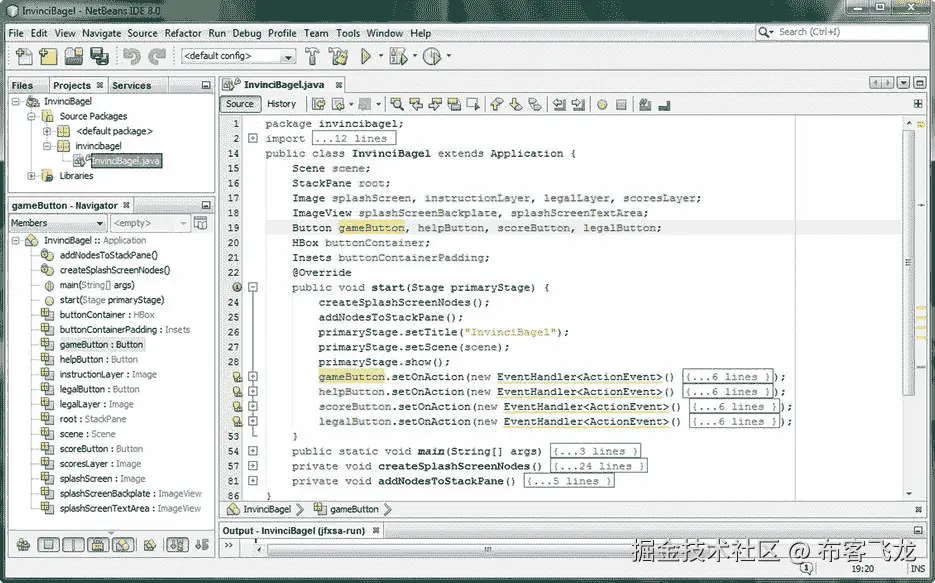The image size is (935, 583).
Task: Create a new file from main toolbar
Action: coord(24,57)
